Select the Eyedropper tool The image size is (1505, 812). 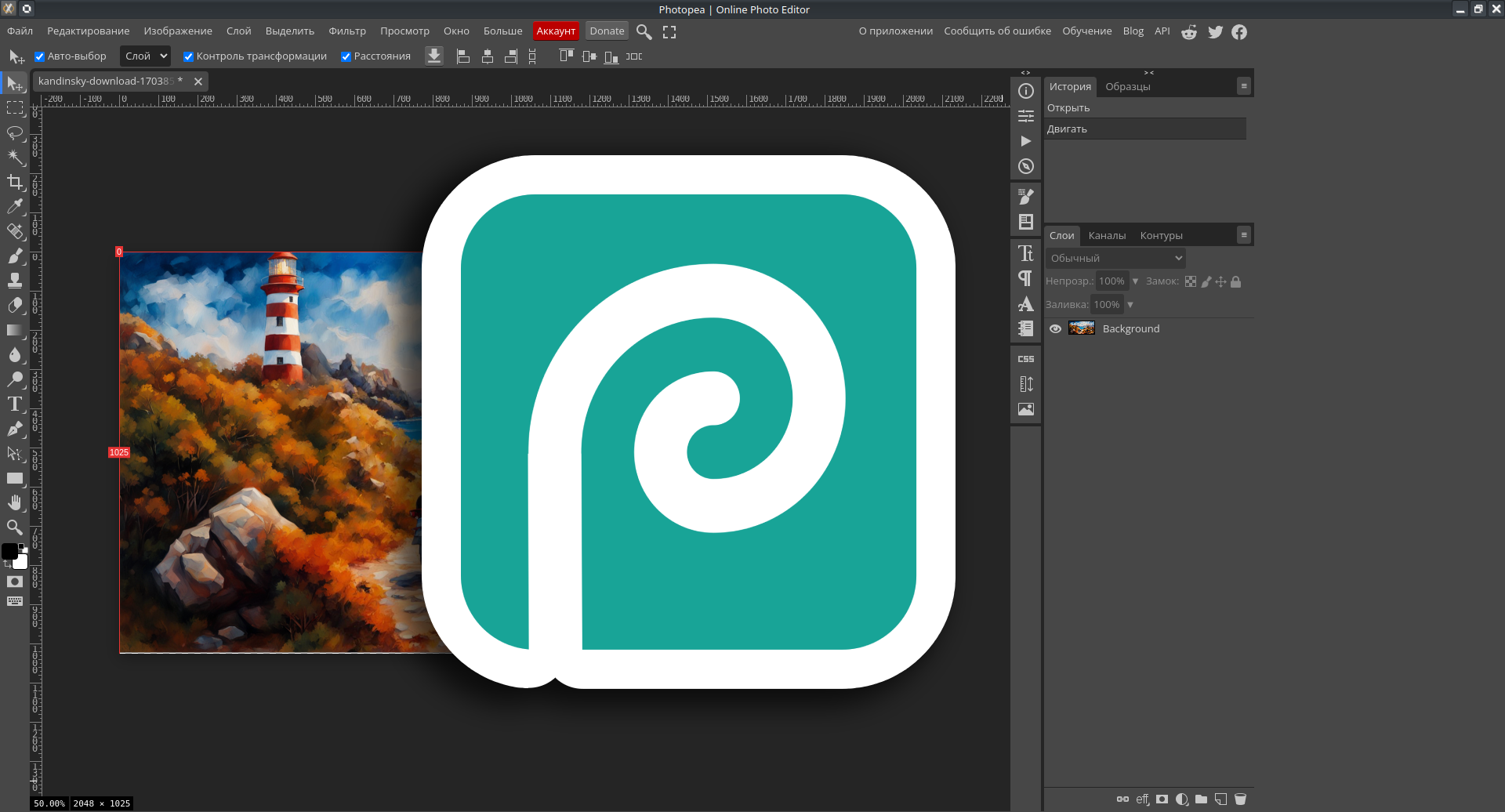tap(15, 206)
